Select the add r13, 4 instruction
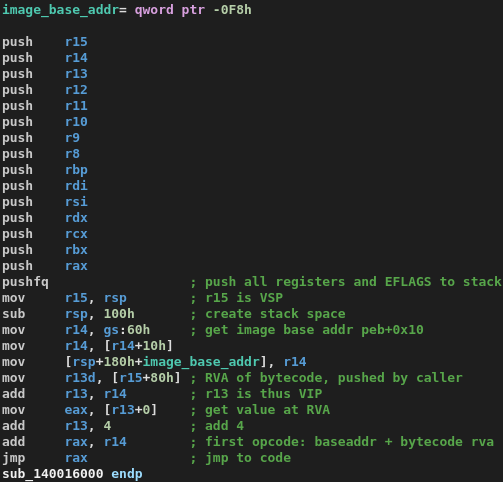The width and height of the screenshot is (503, 482). point(57,426)
